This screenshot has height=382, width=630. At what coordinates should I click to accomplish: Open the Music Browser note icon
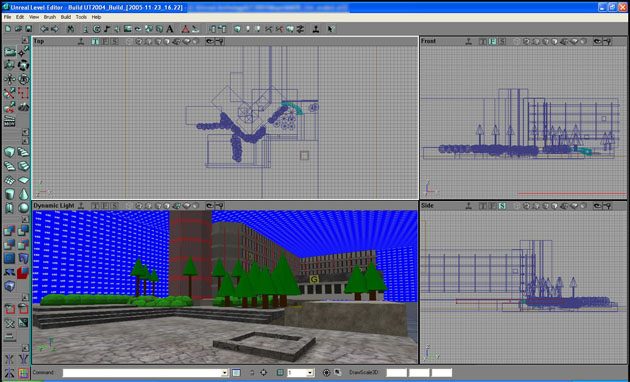pos(107,29)
